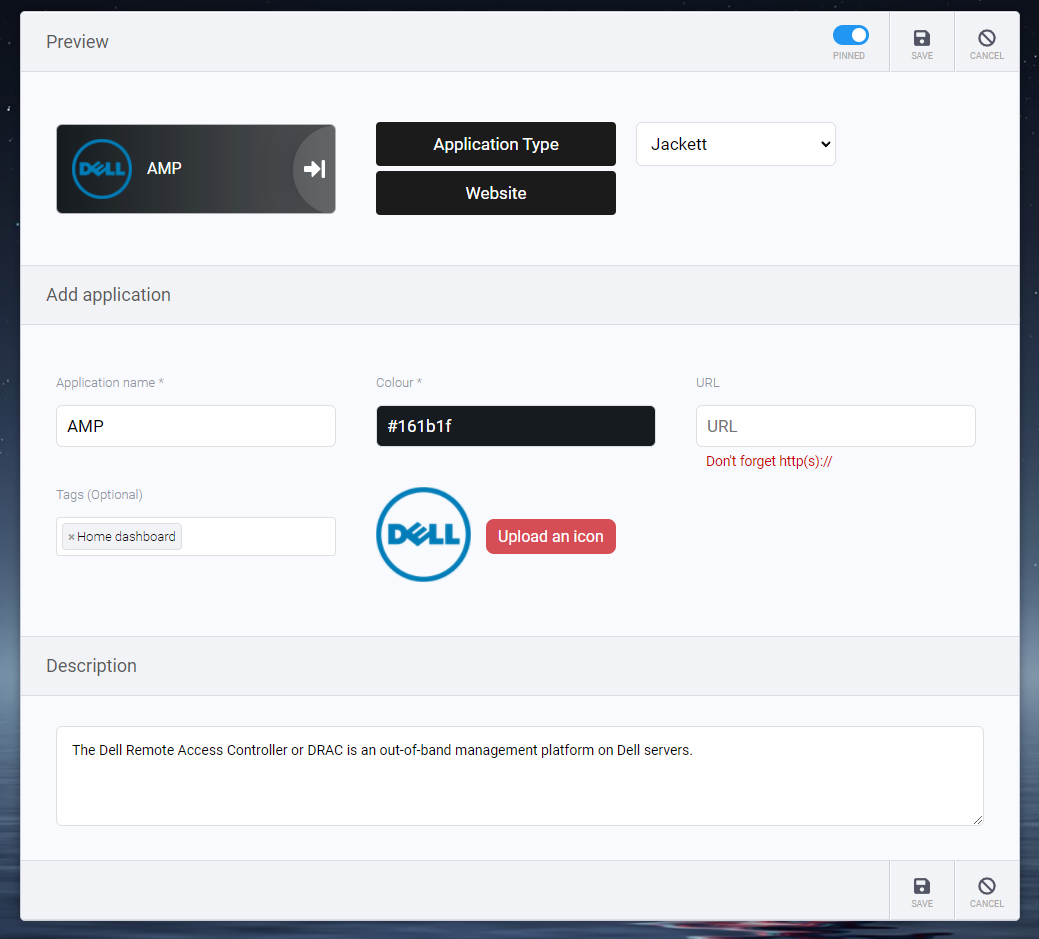
Task: Open the Colour picker showing #161b1f
Action: coord(515,425)
